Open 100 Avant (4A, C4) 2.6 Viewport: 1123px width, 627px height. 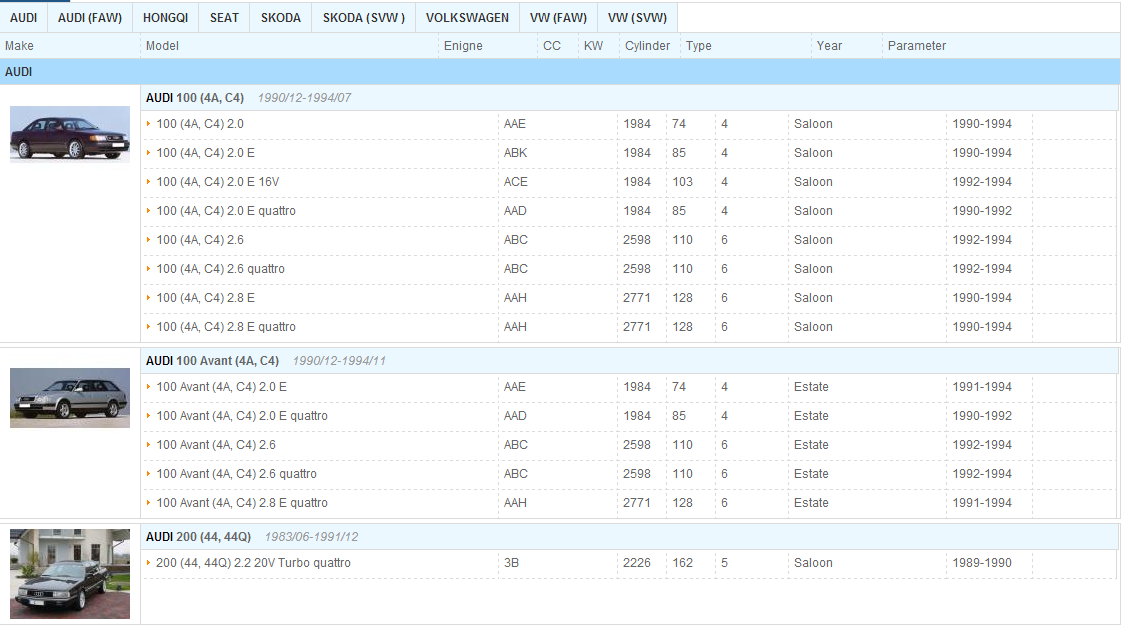click(216, 445)
